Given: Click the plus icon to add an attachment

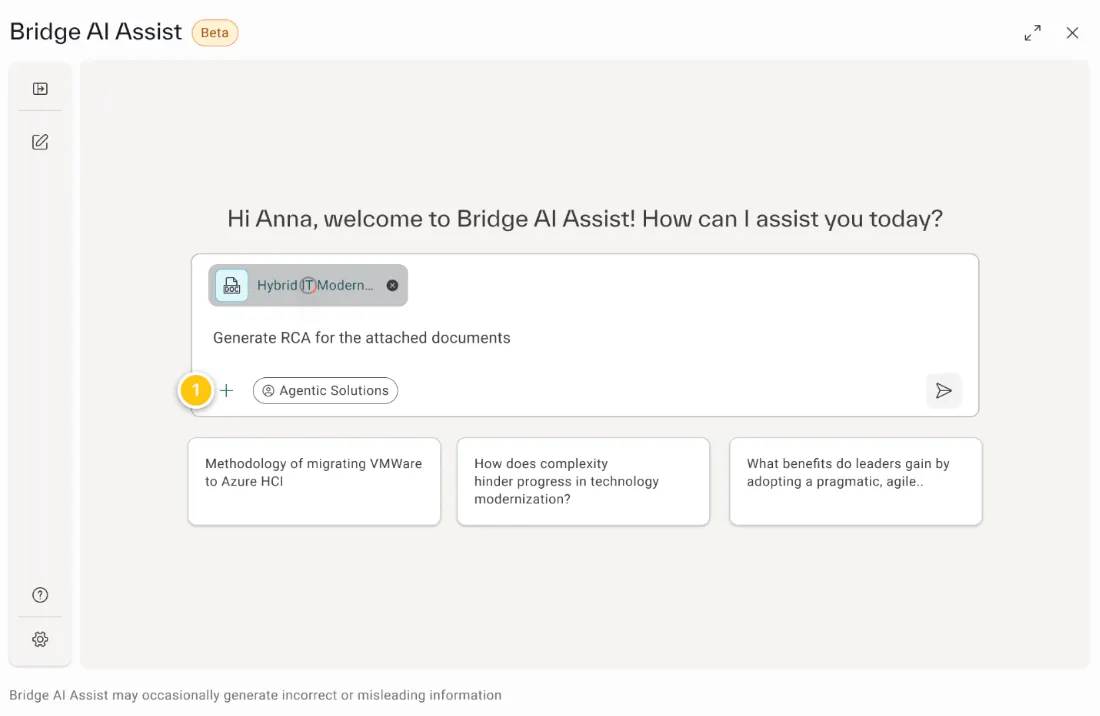Looking at the screenshot, I should pyautogui.click(x=227, y=391).
